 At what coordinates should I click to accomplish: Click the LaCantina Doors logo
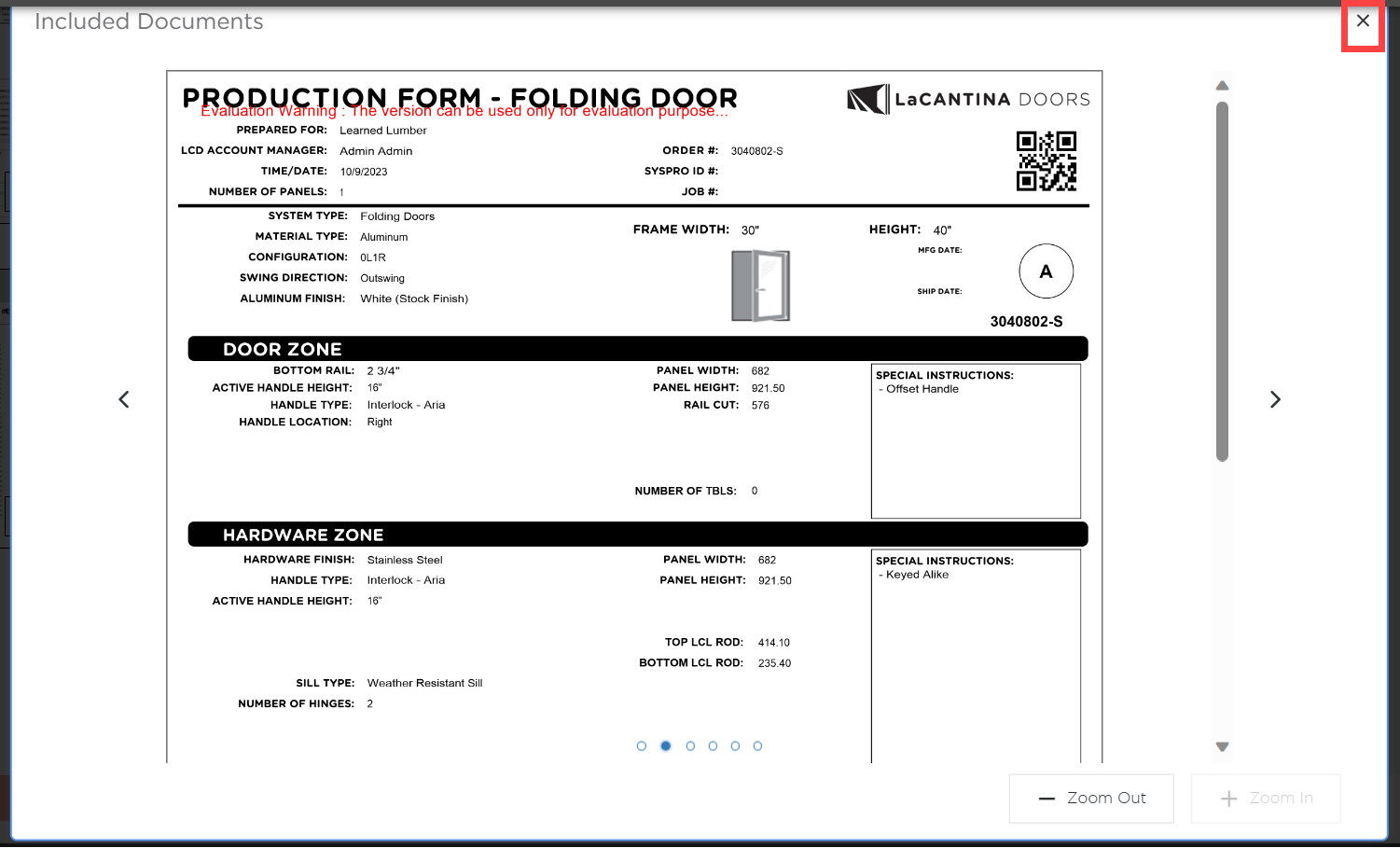968,99
